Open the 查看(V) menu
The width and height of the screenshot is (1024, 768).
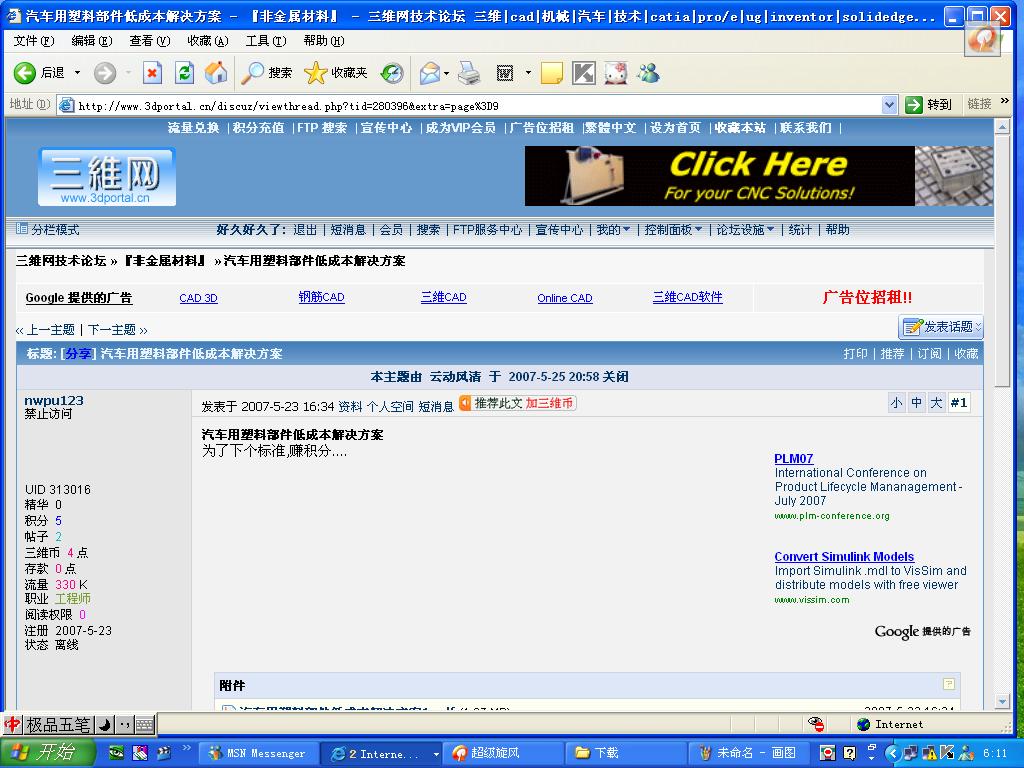[150, 41]
